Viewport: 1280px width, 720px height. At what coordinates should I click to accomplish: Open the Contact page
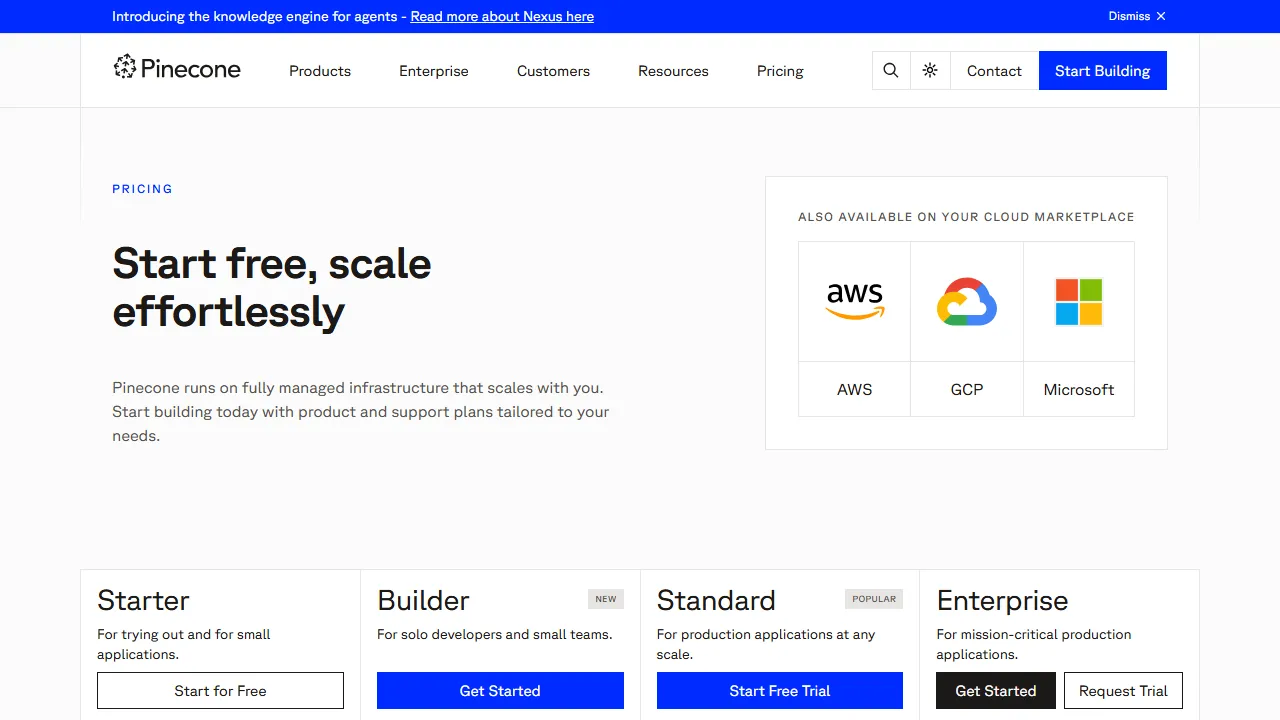994,70
